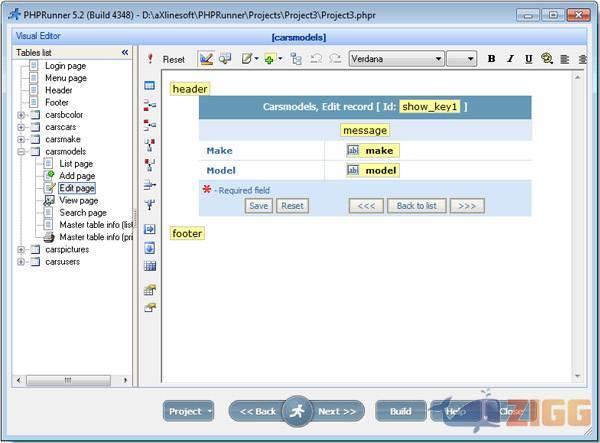
Task: Open the carsmodels View page
Action: point(78,200)
